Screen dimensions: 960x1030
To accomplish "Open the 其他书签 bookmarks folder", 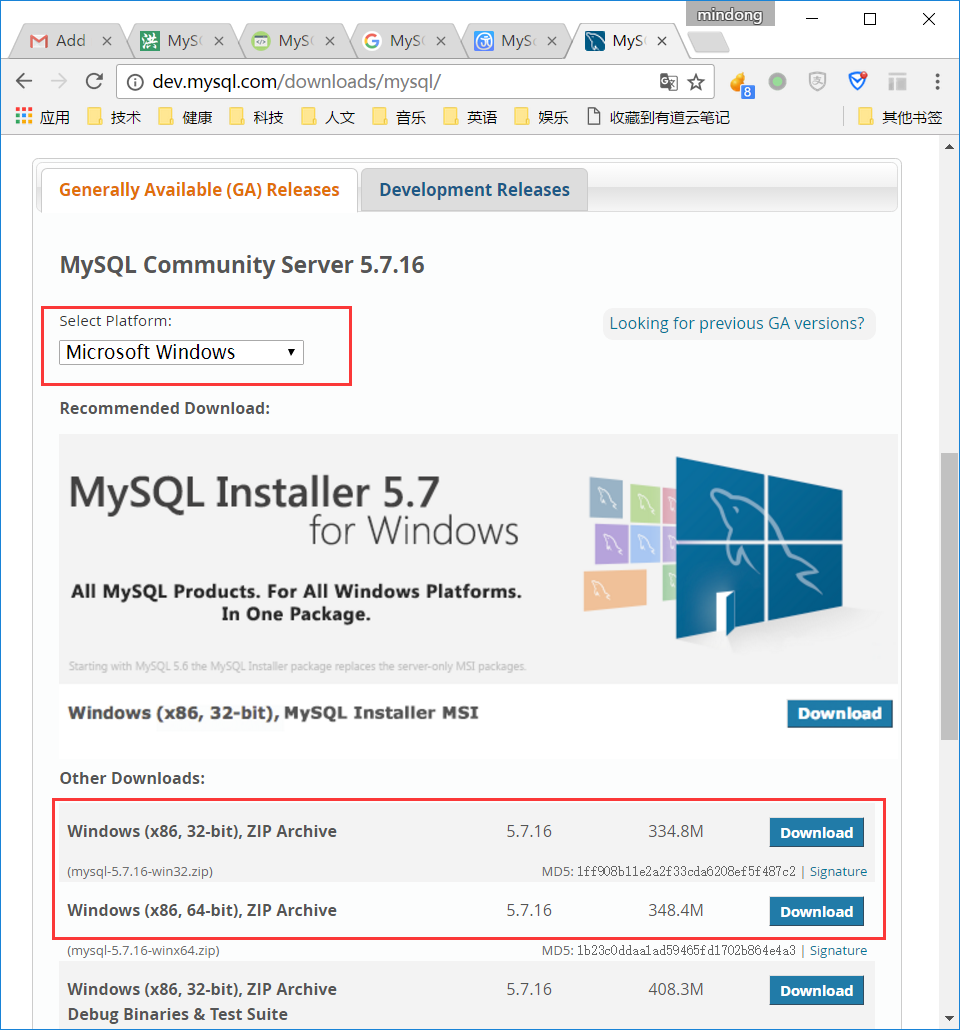I will pyautogui.click(x=900, y=117).
